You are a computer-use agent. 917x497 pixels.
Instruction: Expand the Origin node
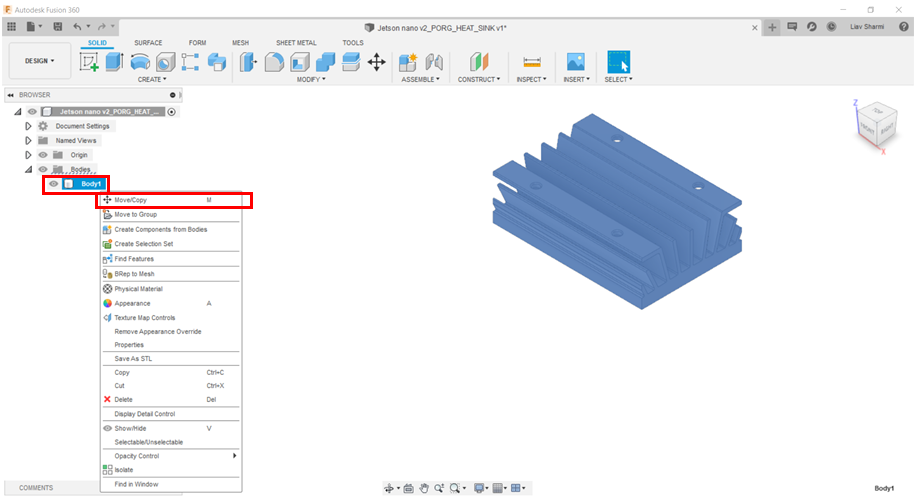(x=28, y=155)
